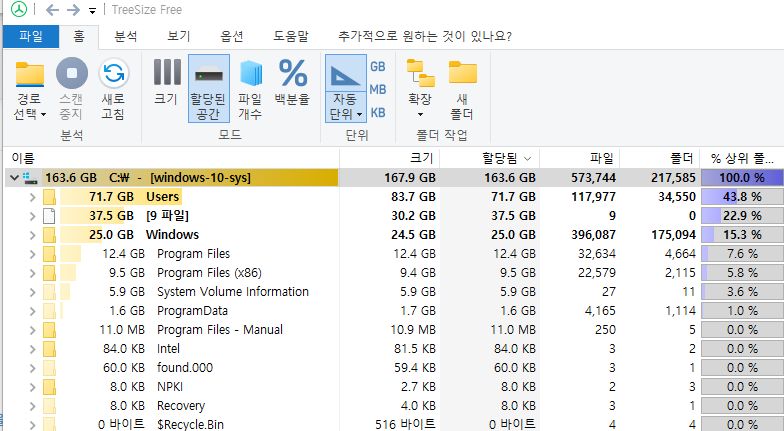Viewport: 784px width, 431px height.
Task: Expand the [9 파일] node
Action: [32, 216]
